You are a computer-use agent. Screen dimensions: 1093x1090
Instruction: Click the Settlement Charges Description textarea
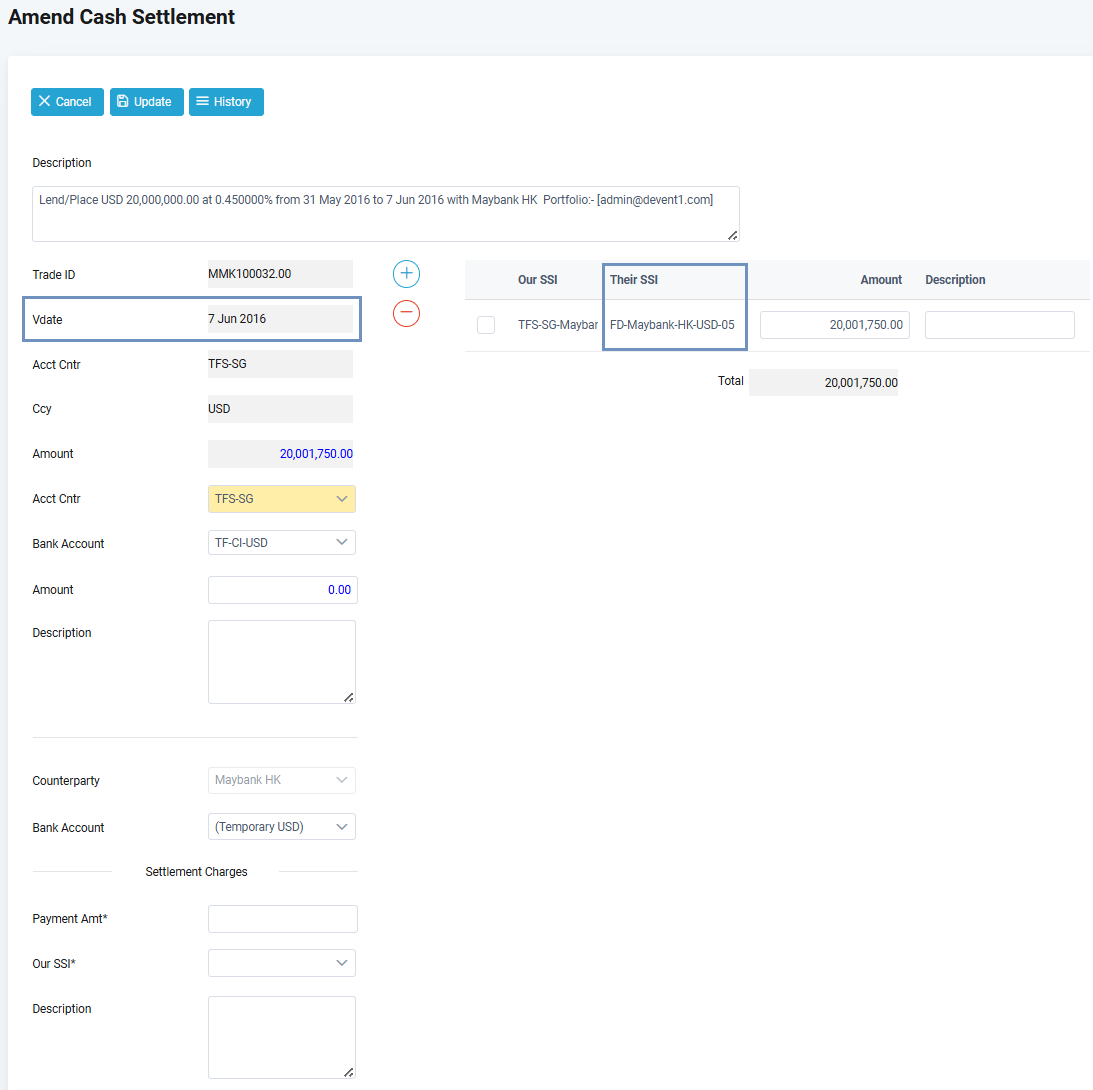(282, 1037)
